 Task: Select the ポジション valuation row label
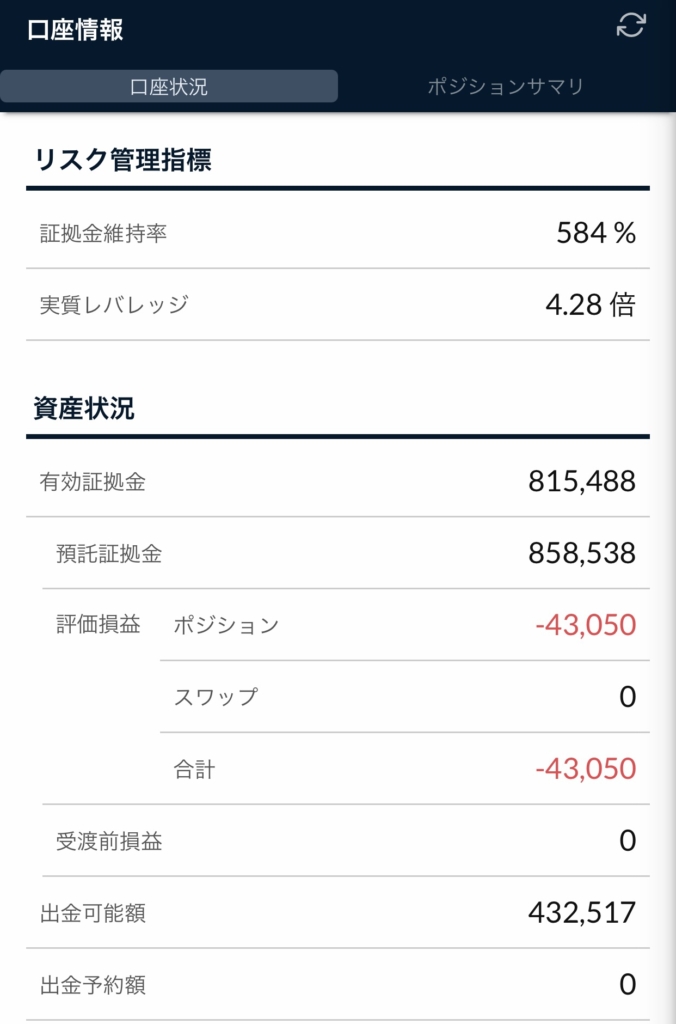[226, 625]
